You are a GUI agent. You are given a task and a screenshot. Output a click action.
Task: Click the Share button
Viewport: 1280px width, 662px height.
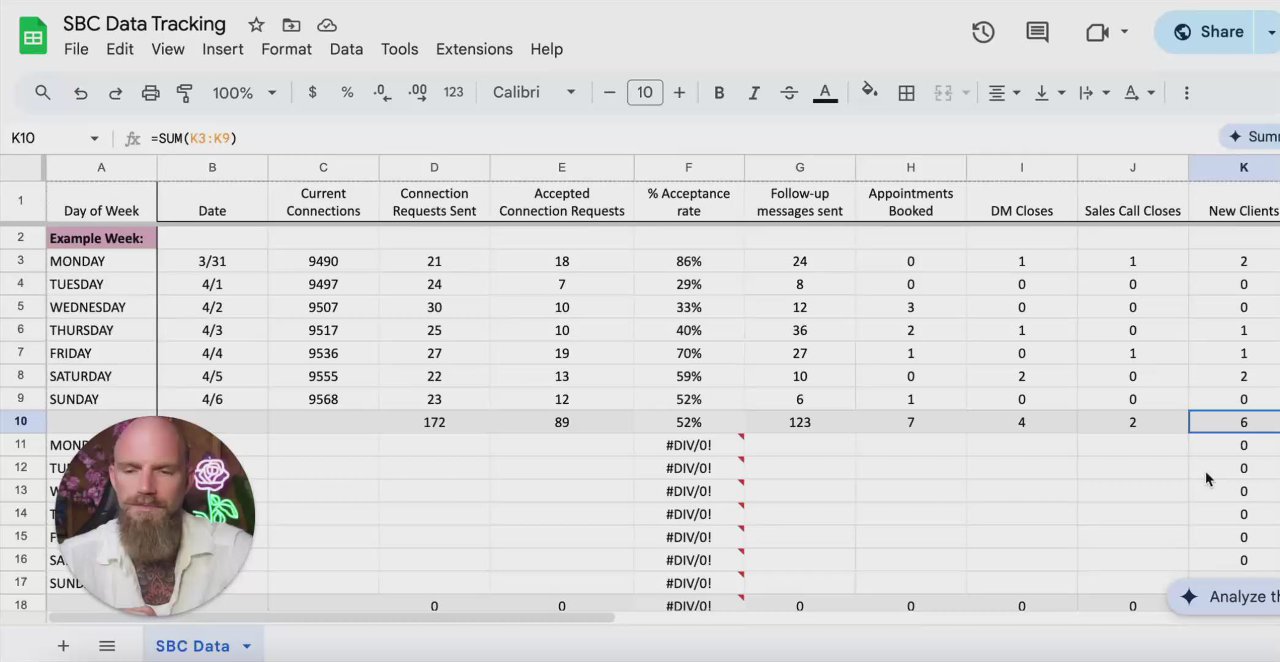click(x=1210, y=32)
